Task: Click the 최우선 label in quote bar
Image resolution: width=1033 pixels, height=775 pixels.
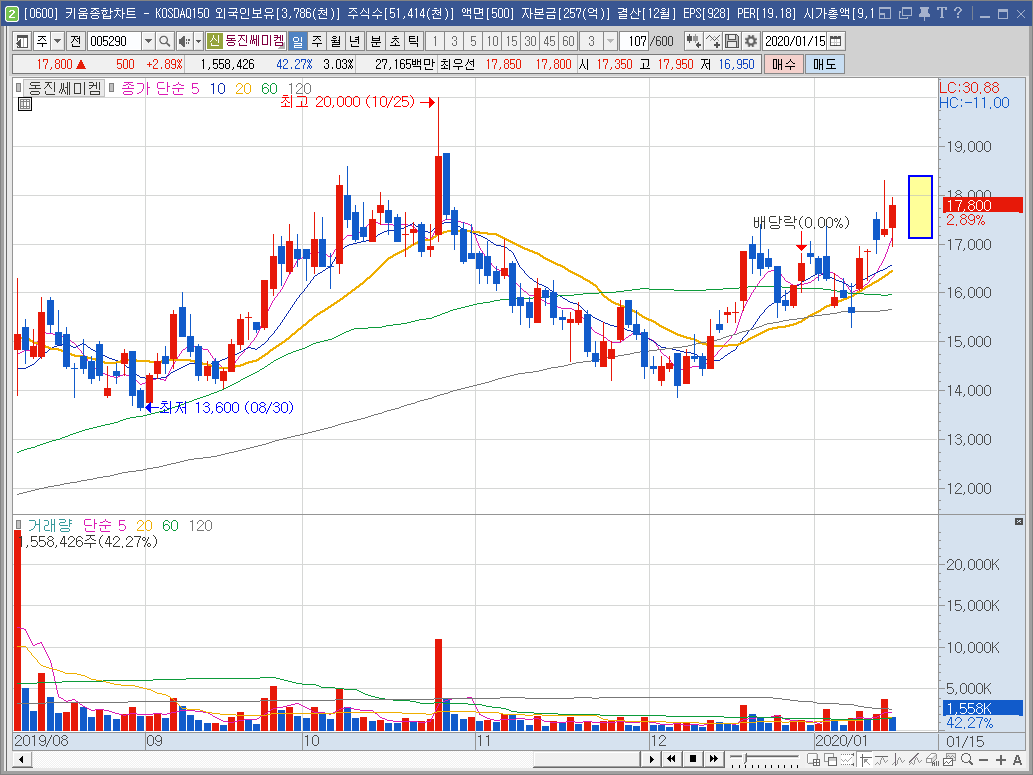Action: click(x=457, y=64)
